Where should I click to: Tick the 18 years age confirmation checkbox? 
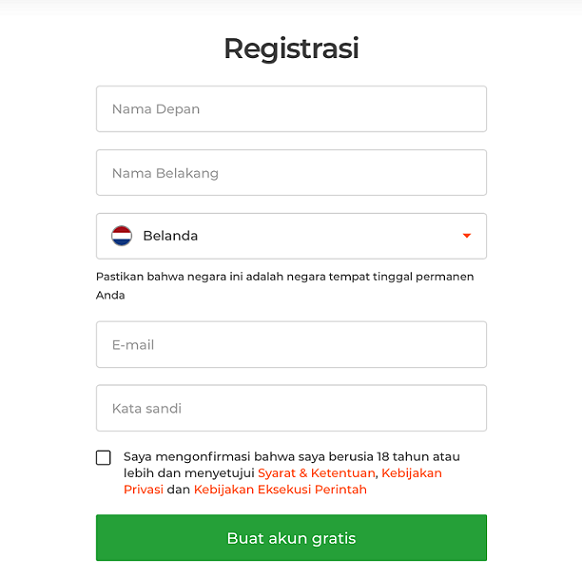click(103, 458)
